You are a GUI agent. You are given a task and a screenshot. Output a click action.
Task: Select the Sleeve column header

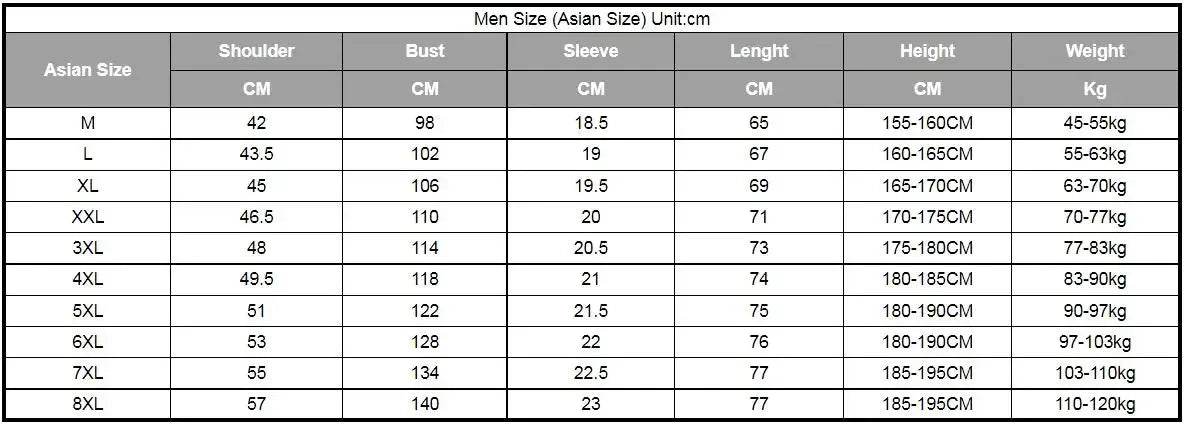click(x=591, y=52)
